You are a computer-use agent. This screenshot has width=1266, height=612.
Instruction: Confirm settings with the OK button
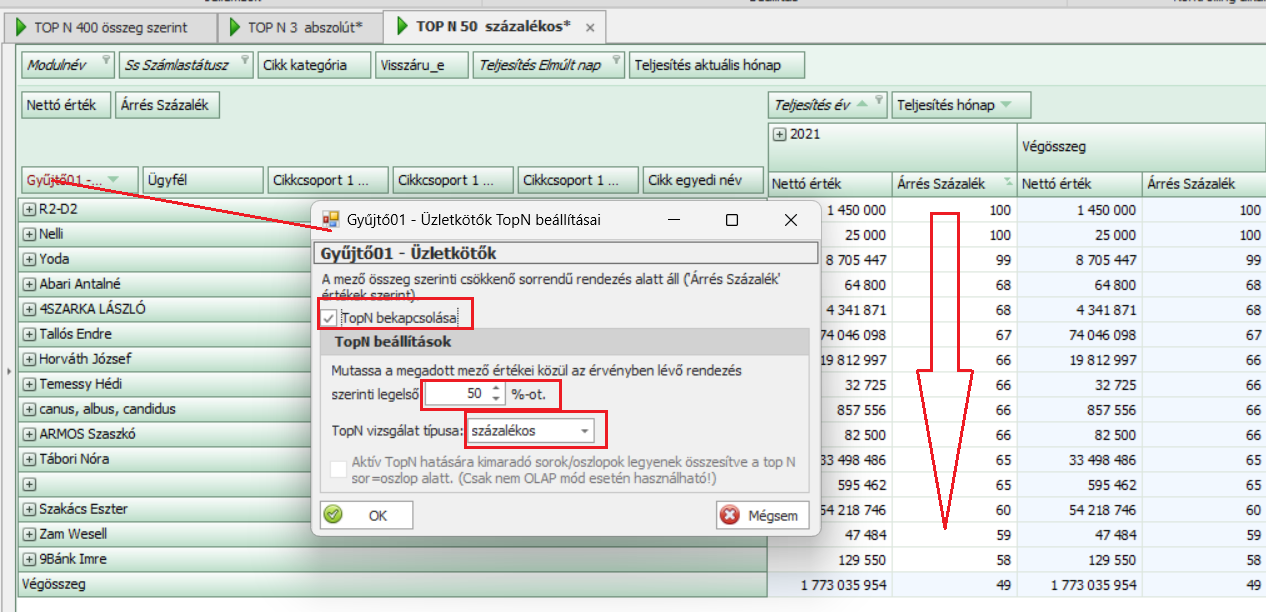[x=366, y=516]
